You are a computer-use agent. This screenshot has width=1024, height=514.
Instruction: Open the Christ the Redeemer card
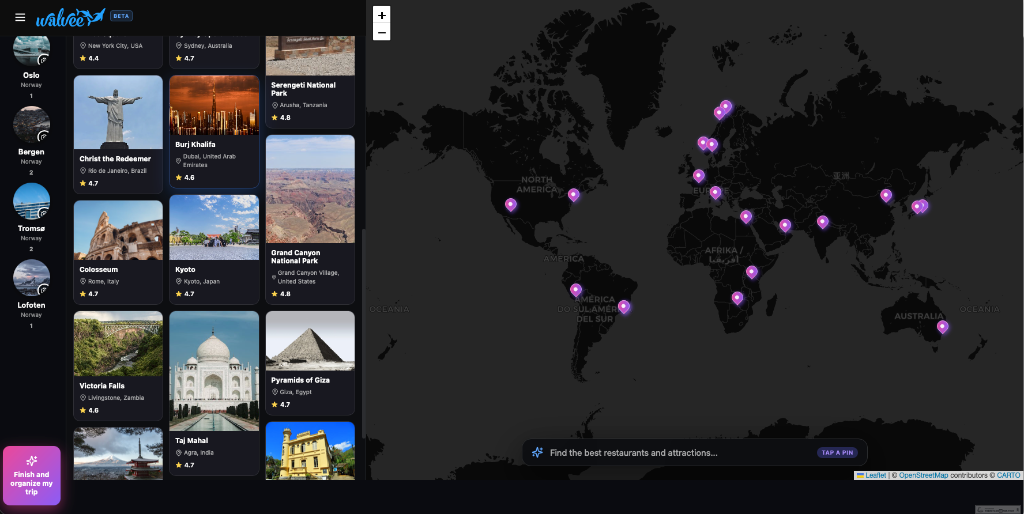point(118,134)
